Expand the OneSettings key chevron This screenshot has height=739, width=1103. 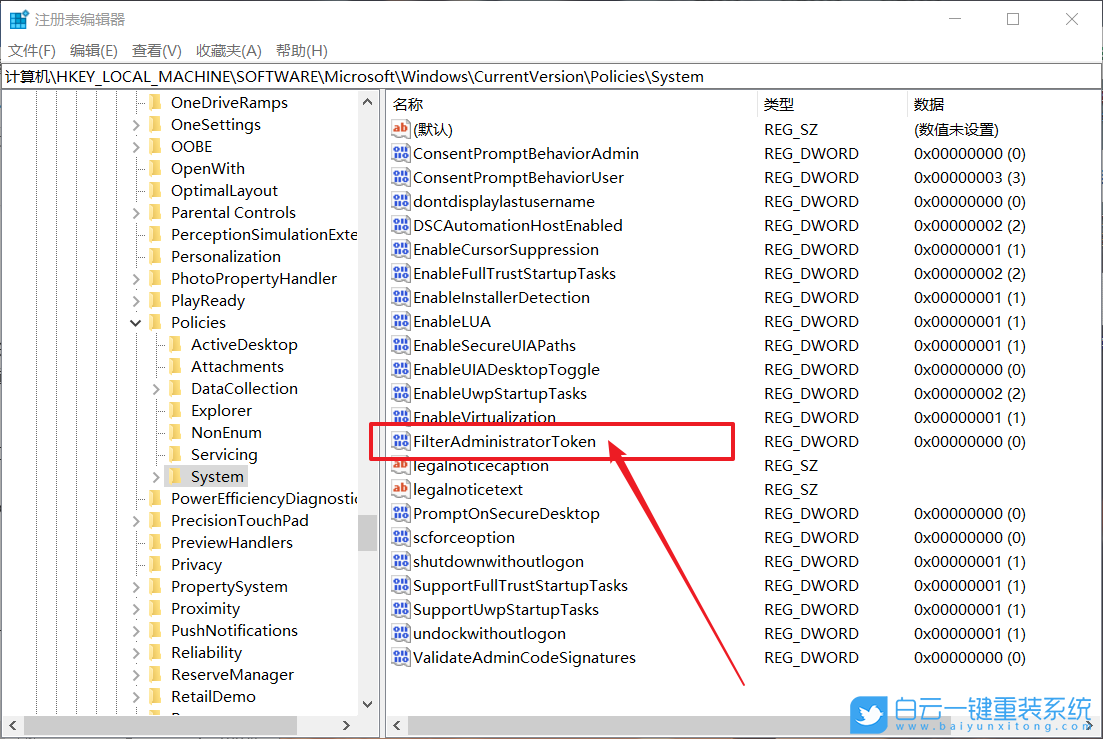[x=136, y=125]
